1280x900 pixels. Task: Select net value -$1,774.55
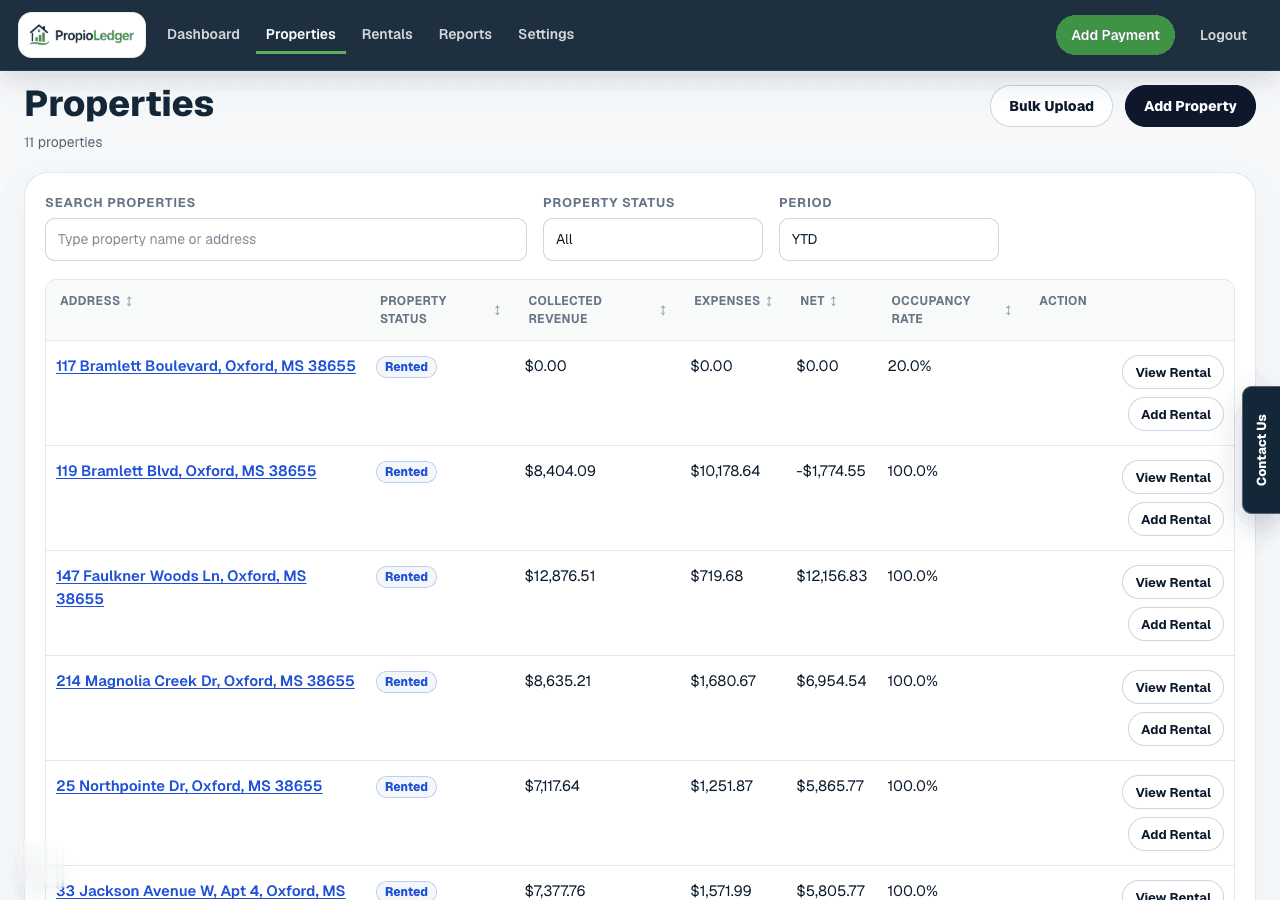(x=831, y=471)
